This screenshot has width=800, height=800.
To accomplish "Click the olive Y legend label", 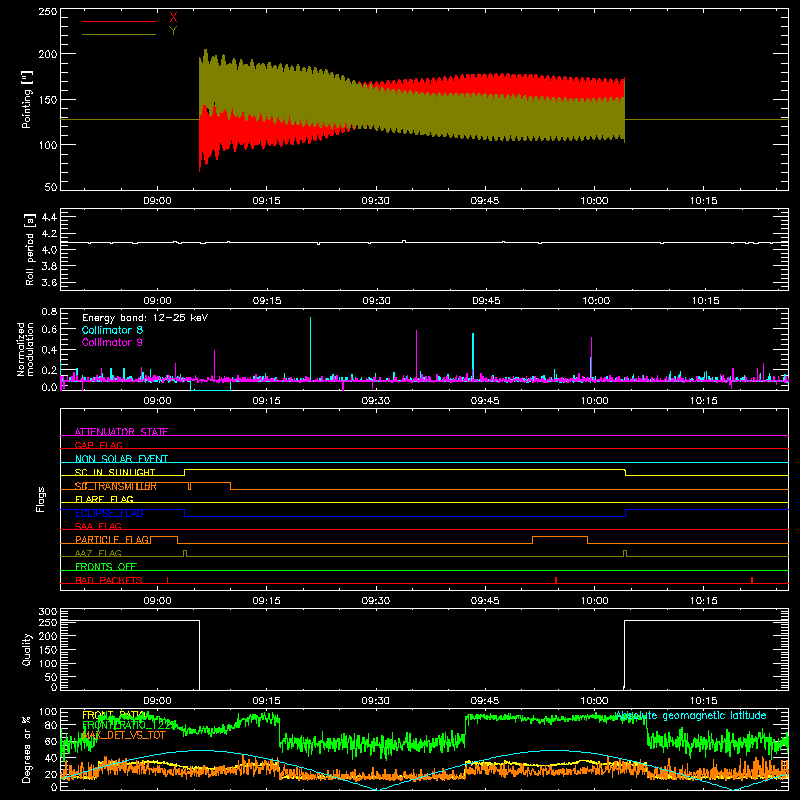I will point(173,31).
